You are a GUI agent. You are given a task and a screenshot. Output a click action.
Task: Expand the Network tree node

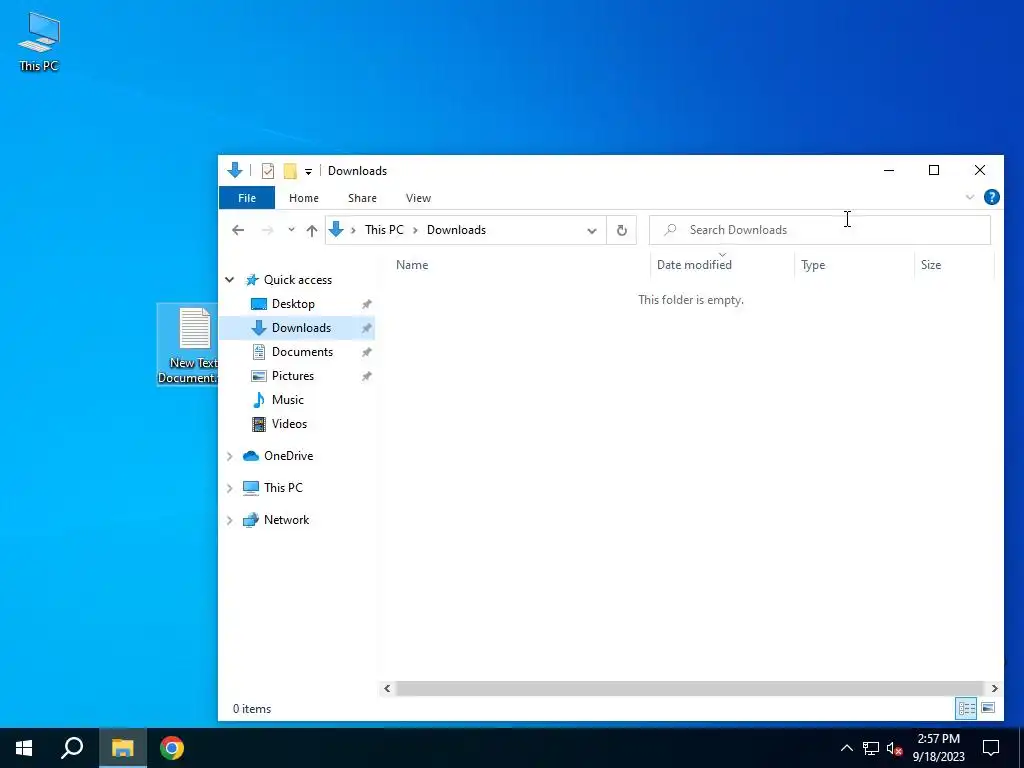pyautogui.click(x=230, y=520)
